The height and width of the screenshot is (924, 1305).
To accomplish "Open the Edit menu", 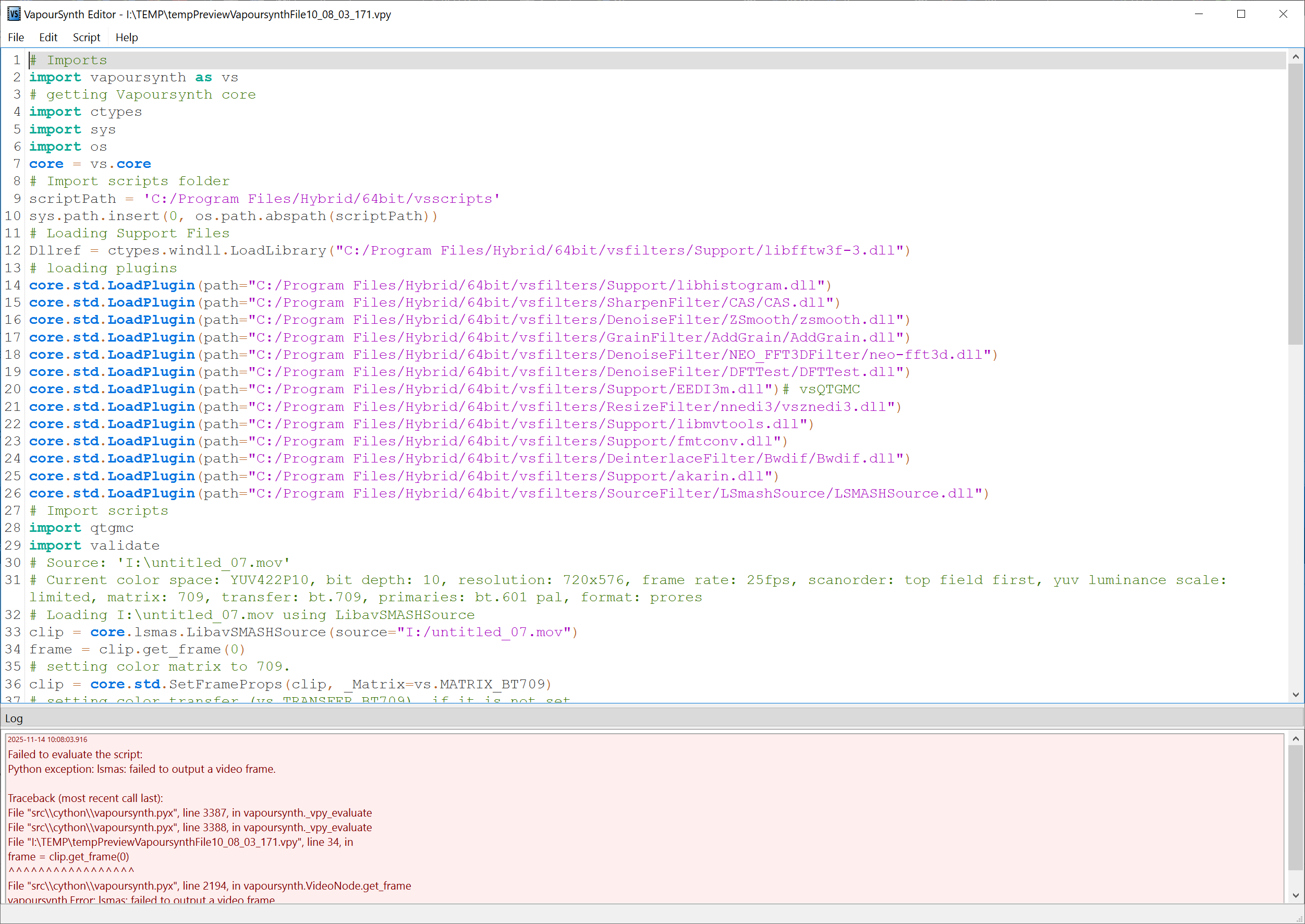I will (48, 38).
